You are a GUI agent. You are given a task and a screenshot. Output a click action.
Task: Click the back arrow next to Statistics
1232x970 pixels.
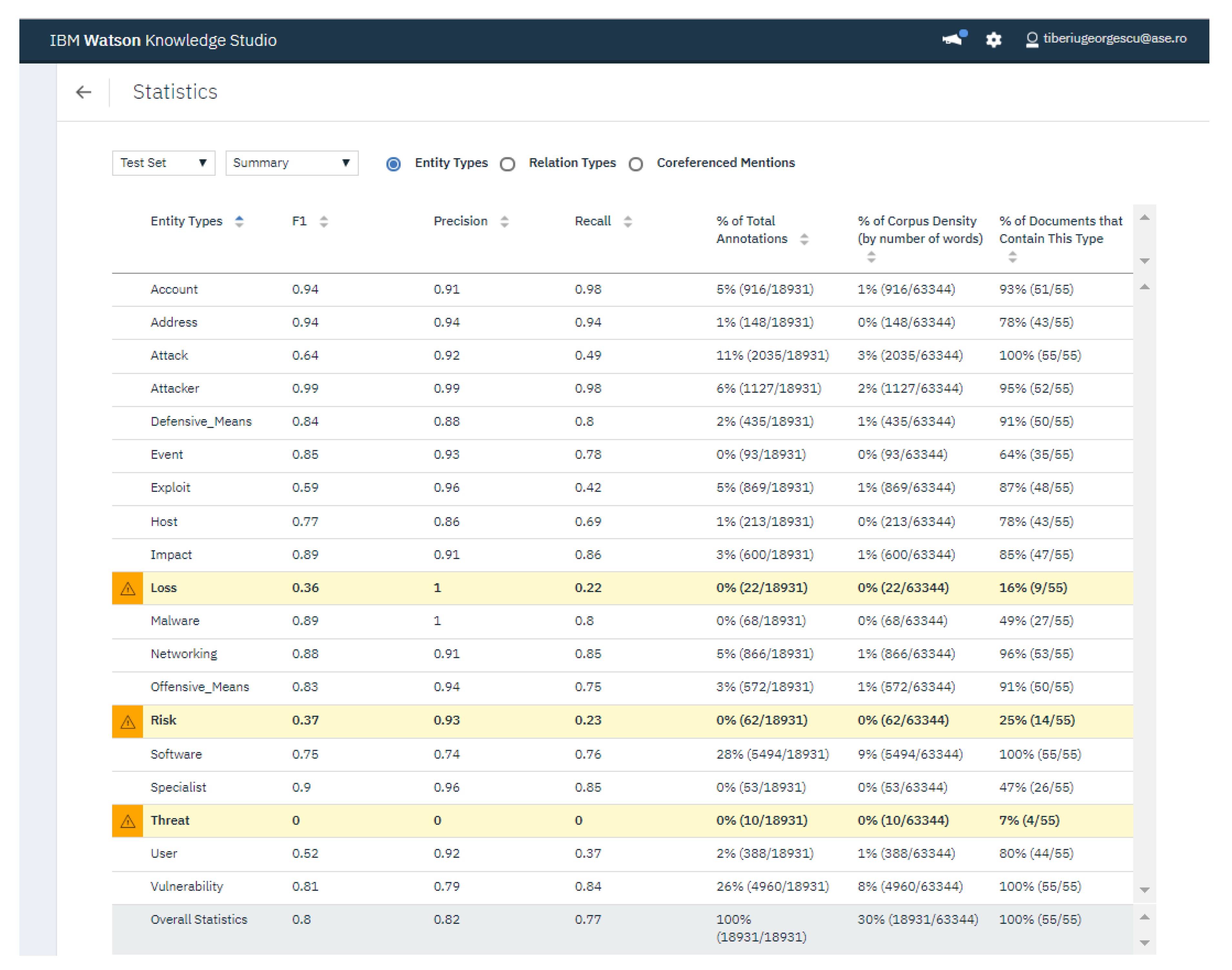pyautogui.click(x=84, y=92)
